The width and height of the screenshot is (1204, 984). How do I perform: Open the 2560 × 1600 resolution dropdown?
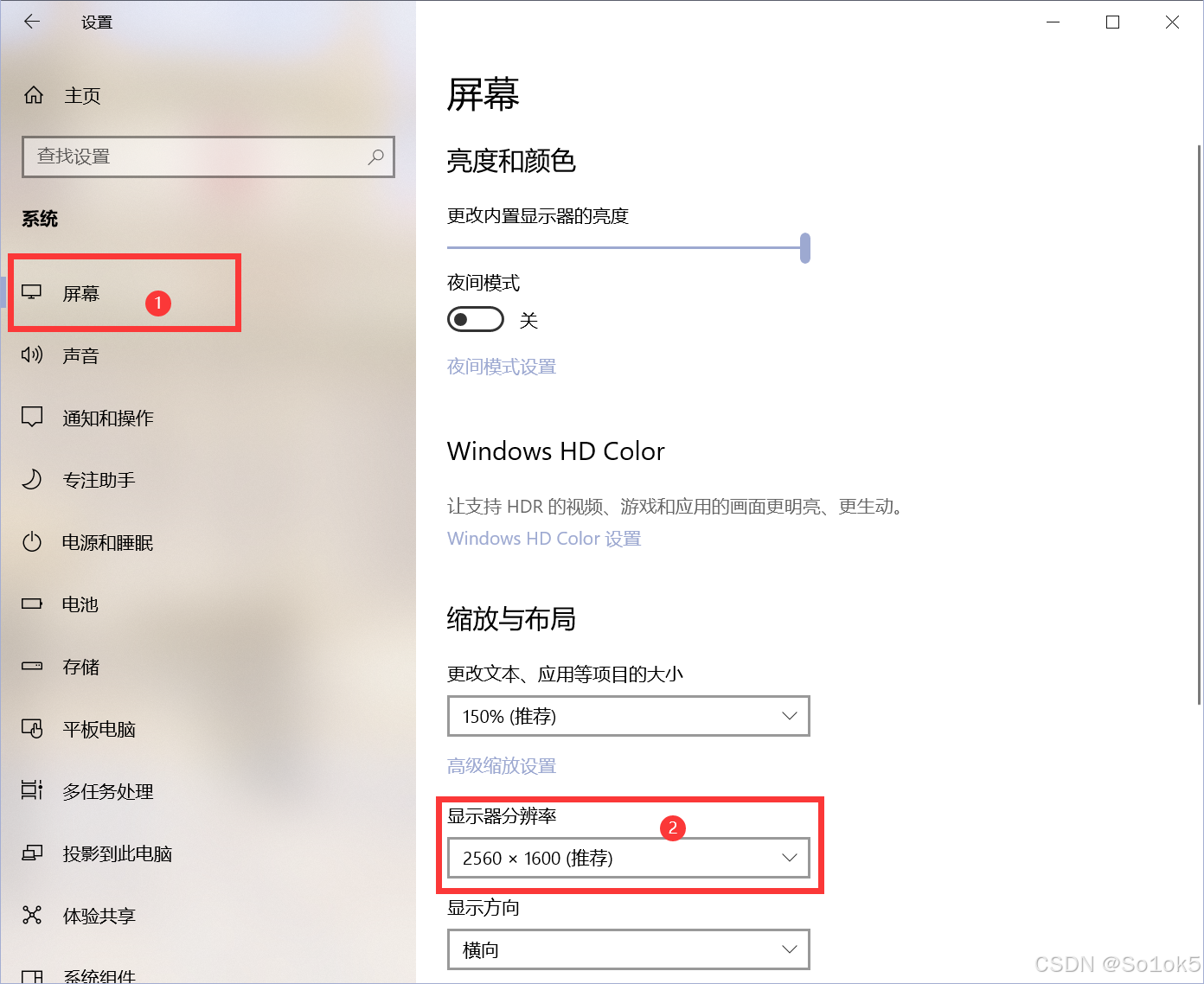(629, 858)
